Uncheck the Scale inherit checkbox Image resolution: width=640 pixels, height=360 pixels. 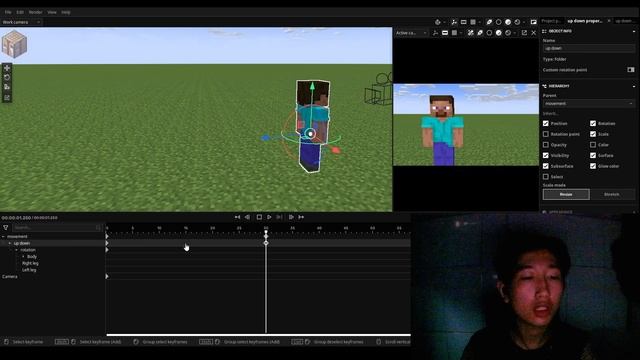tap(593, 134)
